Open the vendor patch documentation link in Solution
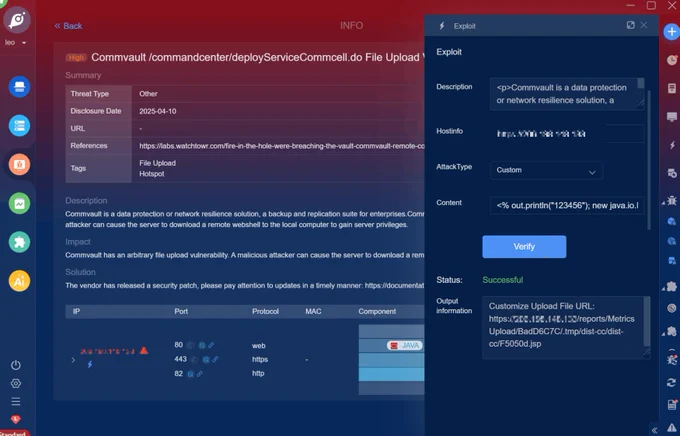The image size is (680, 436). click(x=395, y=285)
